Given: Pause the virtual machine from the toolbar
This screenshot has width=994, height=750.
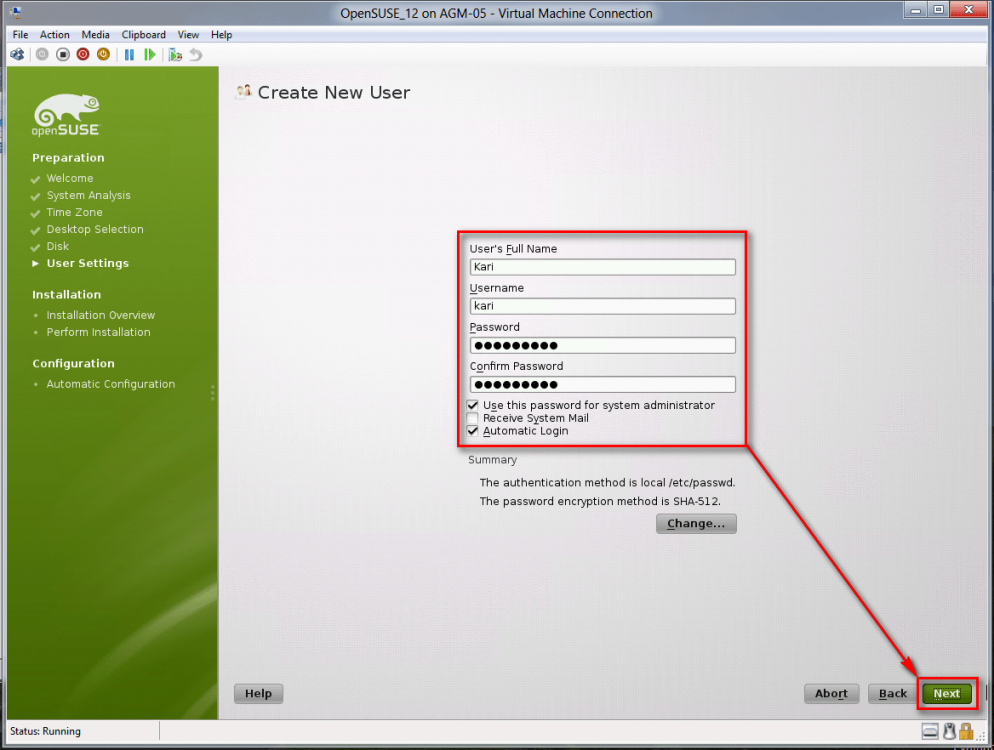Looking at the screenshot, I should [x=129, y=55].
